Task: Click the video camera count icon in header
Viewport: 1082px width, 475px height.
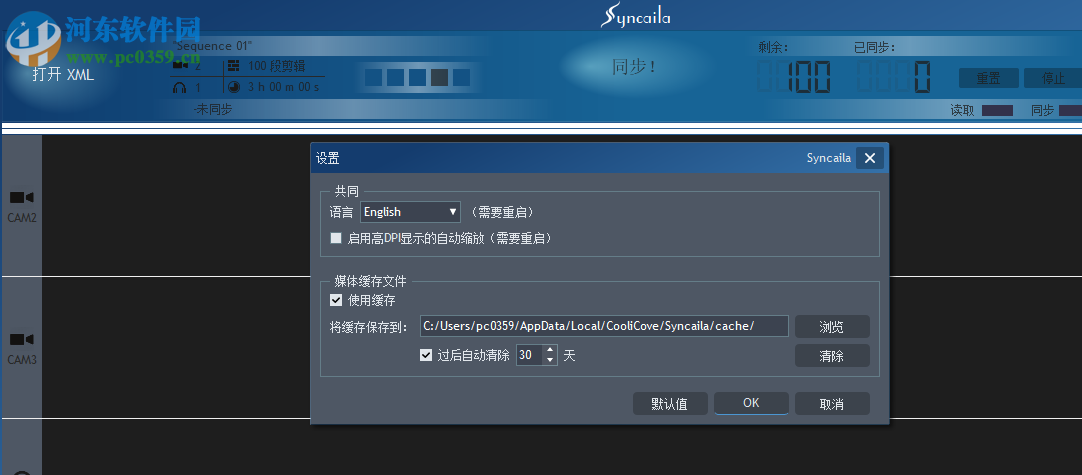Action: pyautogui.click(x=181, y=66)
